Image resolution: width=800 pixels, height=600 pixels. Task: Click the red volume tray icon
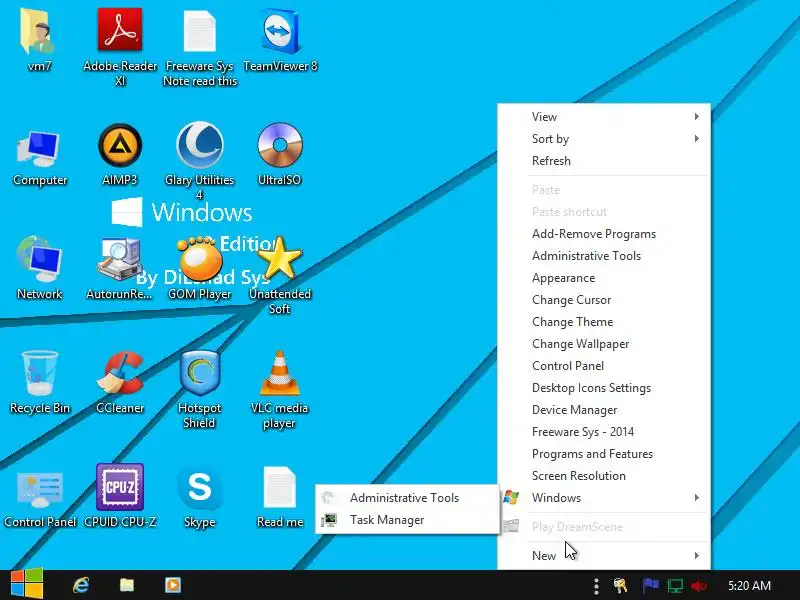[x=699, y=586]
